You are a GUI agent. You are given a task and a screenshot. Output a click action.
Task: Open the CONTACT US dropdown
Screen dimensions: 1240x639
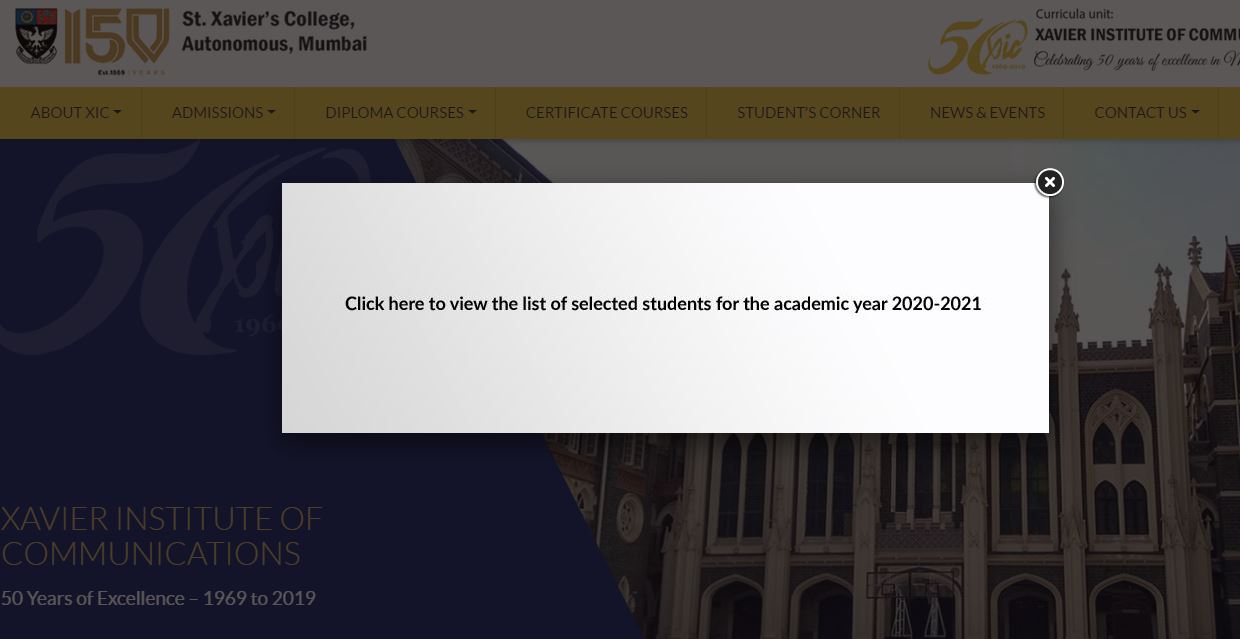click(1146, 113)
